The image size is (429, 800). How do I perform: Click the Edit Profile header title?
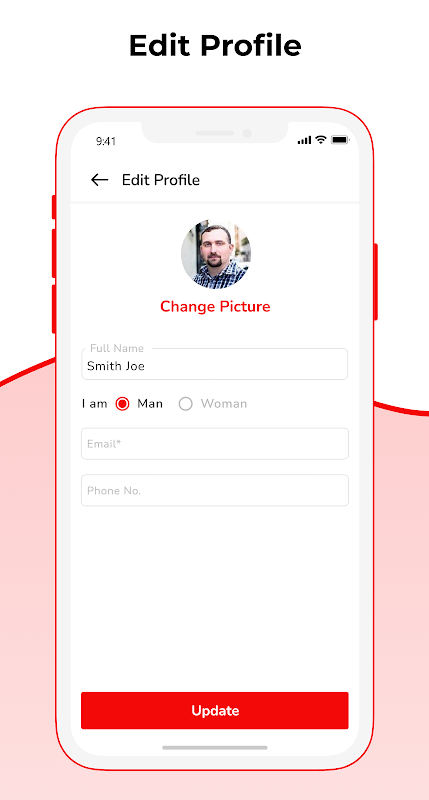[x=161, y=180]
